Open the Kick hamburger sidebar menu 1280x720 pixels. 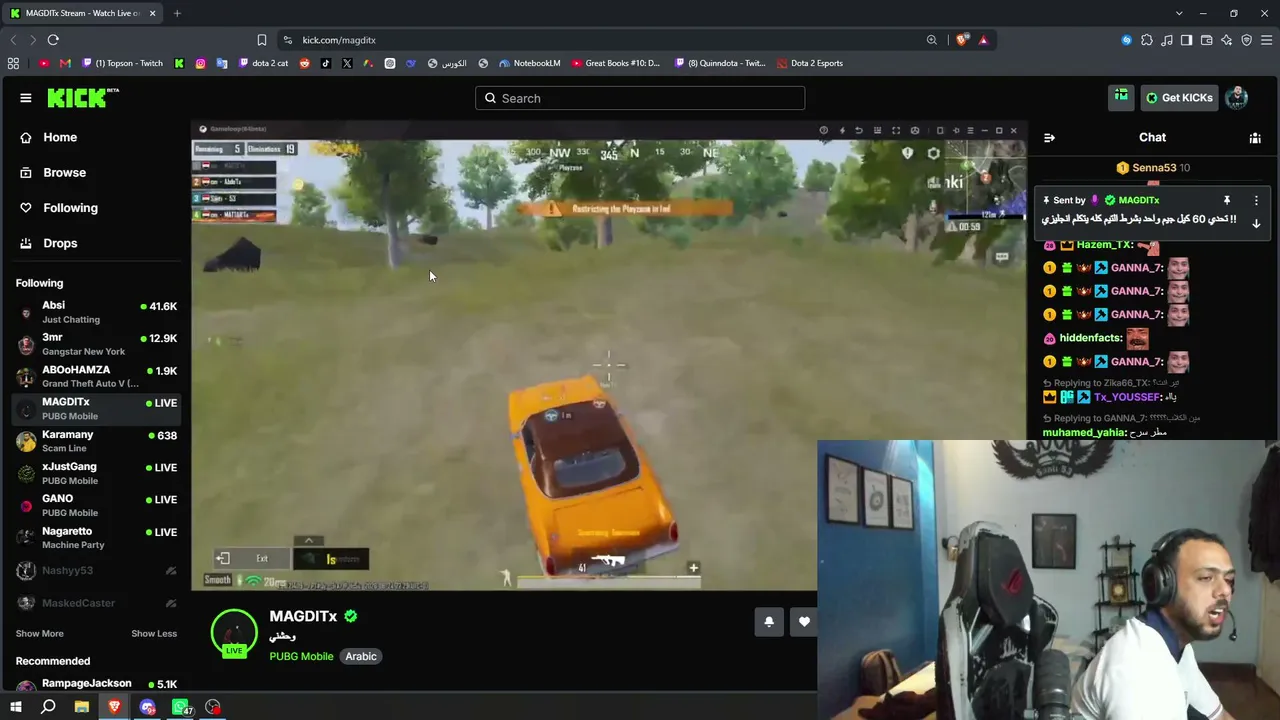click(26, 98)
